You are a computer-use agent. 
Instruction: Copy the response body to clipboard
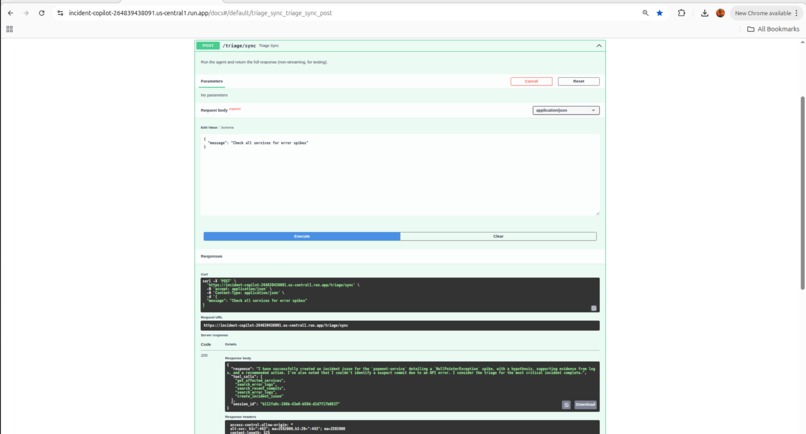(x=566, y=405)
